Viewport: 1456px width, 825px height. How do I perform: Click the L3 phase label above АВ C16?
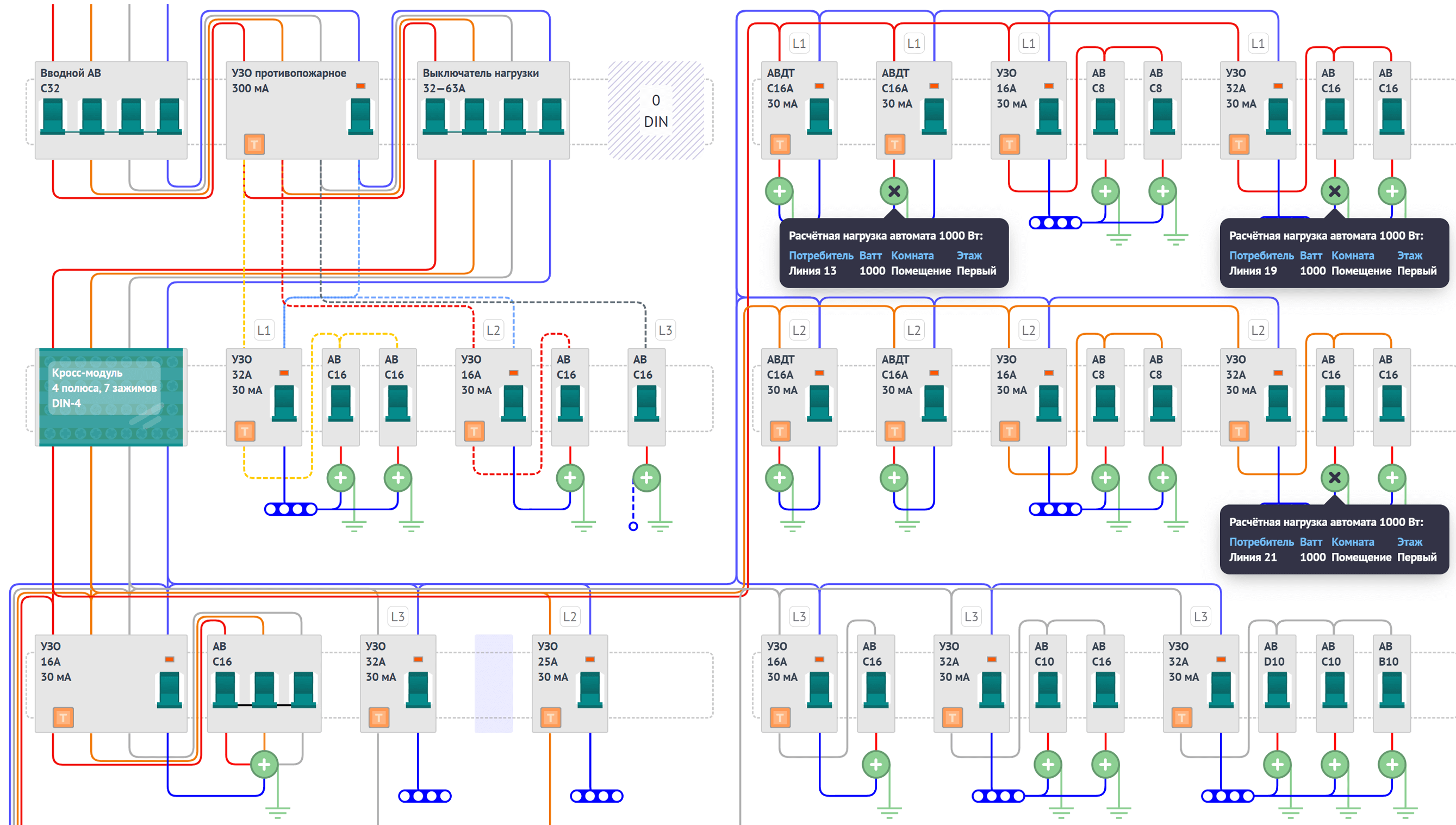(665, 330)
